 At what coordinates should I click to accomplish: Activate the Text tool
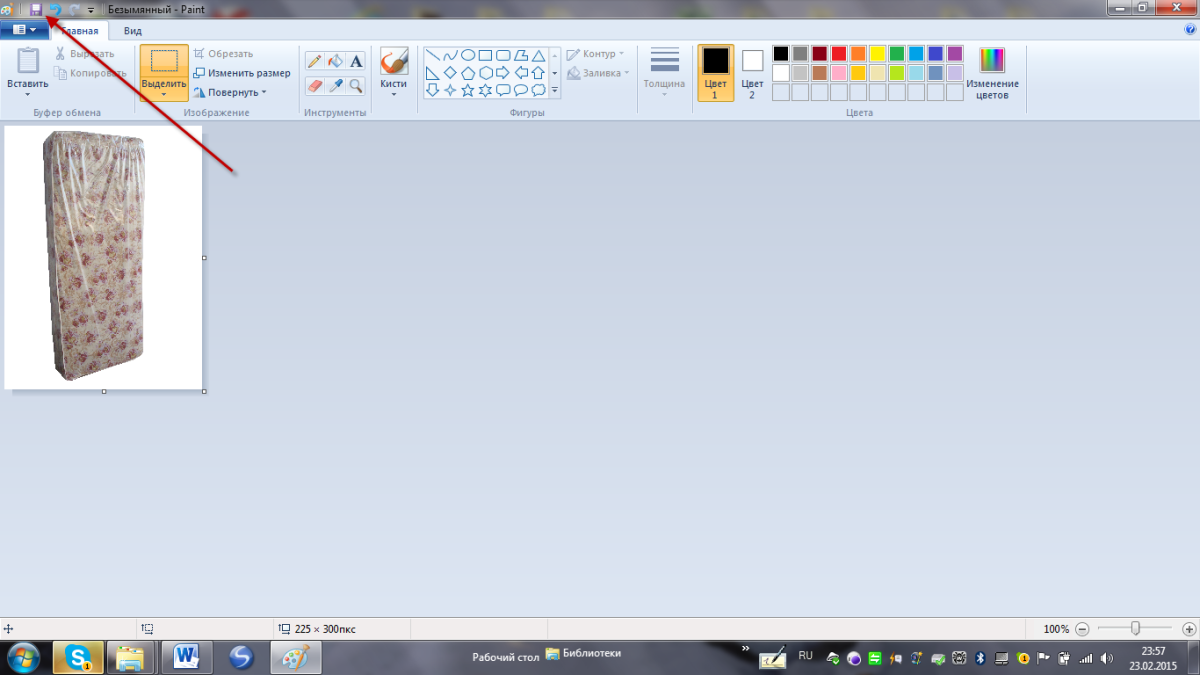click(x=356, y=61)
